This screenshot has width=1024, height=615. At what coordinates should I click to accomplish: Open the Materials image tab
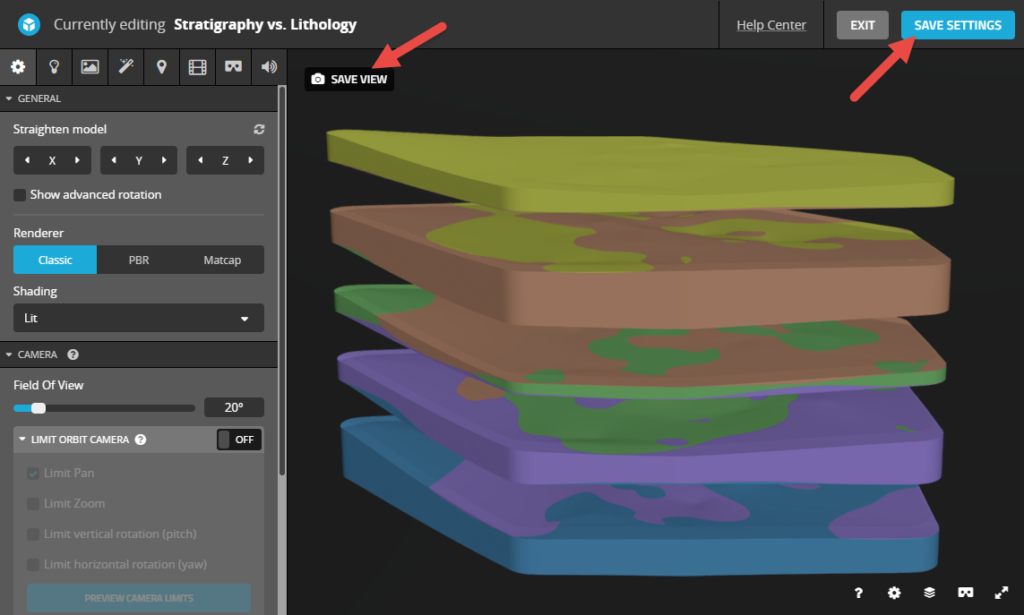[x=90, y=67]
